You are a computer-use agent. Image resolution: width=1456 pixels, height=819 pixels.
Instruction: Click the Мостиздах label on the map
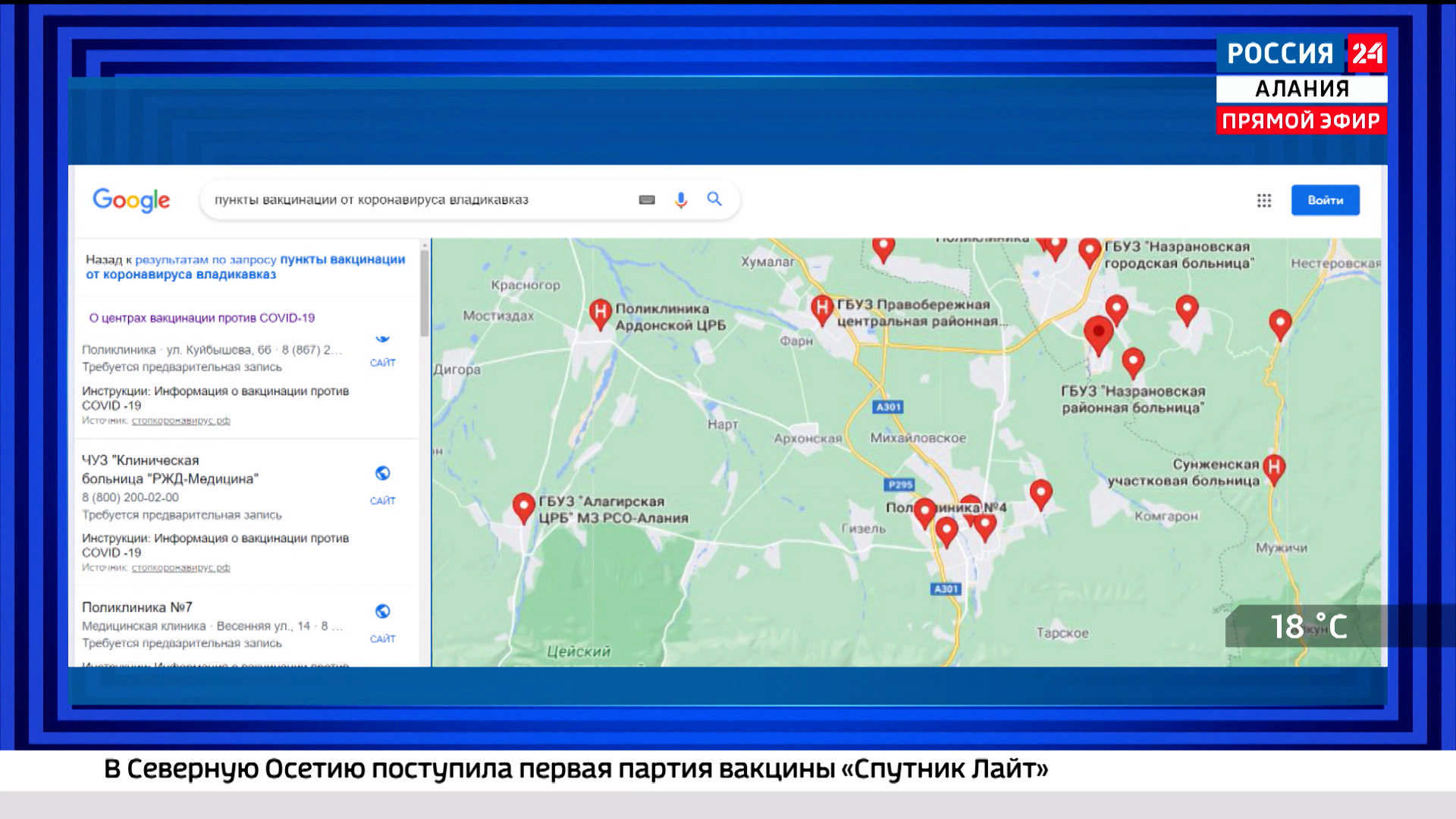498,315
